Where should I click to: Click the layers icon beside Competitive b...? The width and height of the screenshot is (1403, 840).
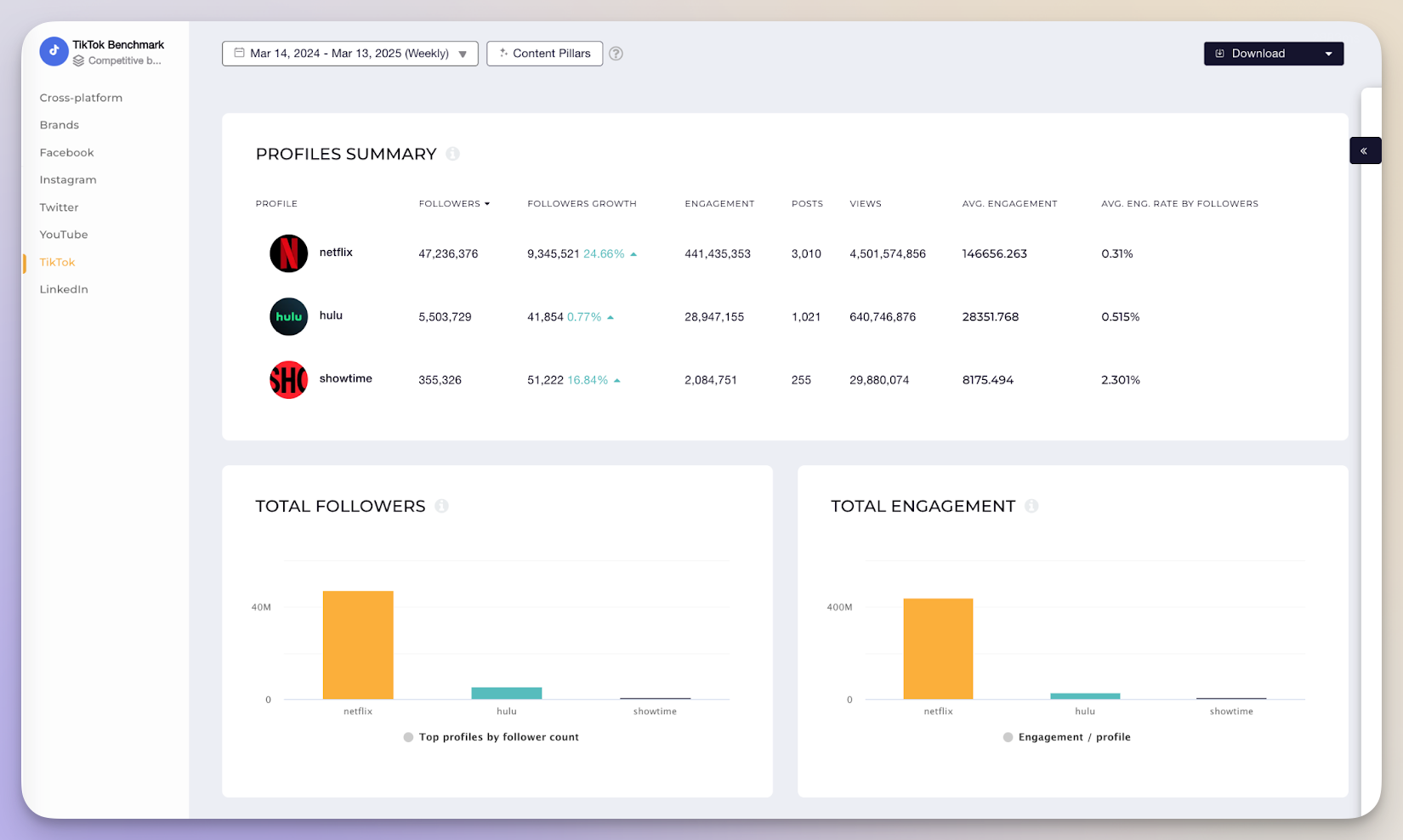(78, 60)
